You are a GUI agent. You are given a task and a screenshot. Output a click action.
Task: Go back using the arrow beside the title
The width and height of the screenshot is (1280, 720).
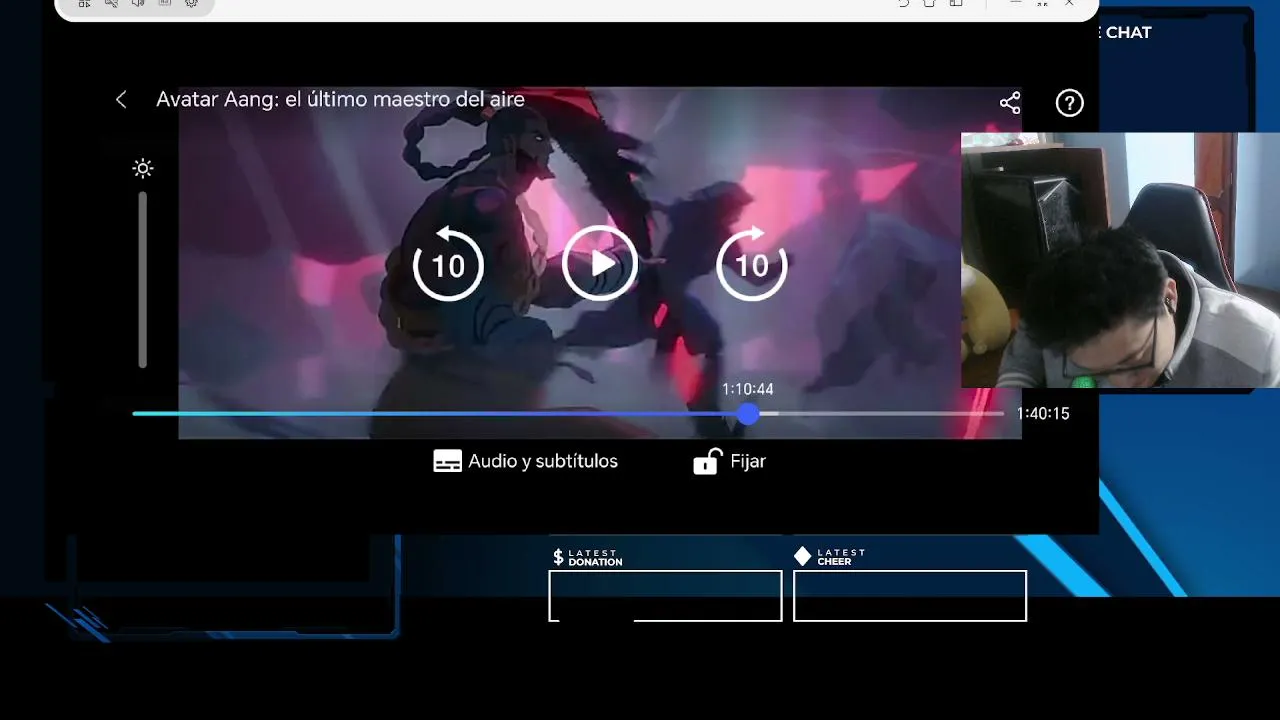coord(121,100)
